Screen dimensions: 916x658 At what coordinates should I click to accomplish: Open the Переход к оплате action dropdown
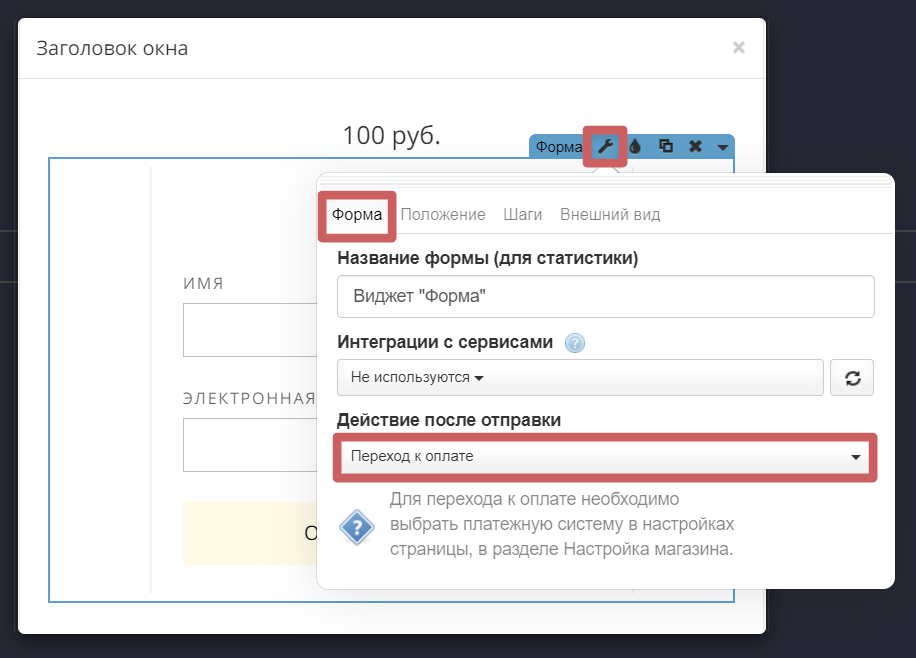coord(604,457)
